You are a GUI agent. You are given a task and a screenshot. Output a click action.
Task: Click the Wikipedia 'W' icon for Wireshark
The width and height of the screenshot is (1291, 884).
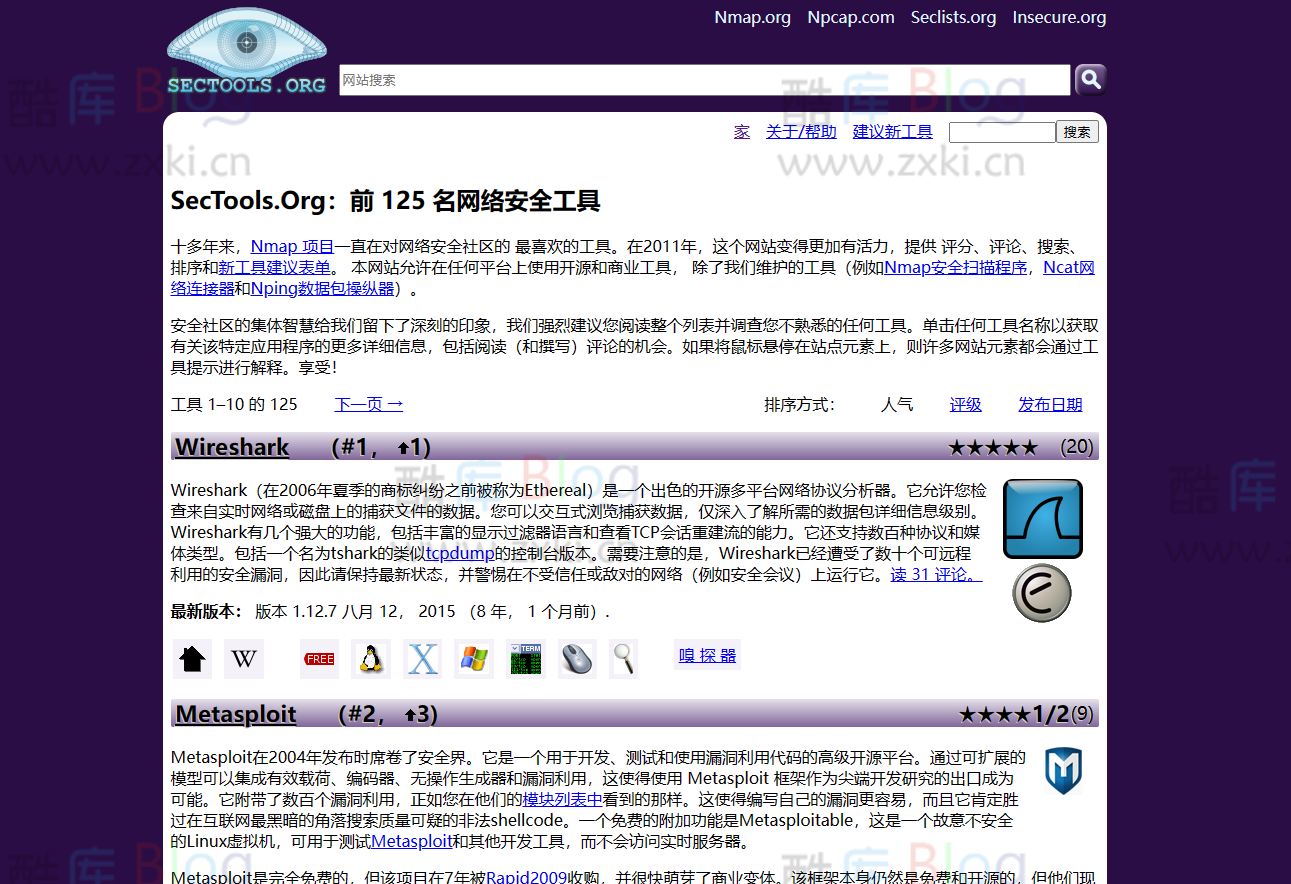pos(243,658)
